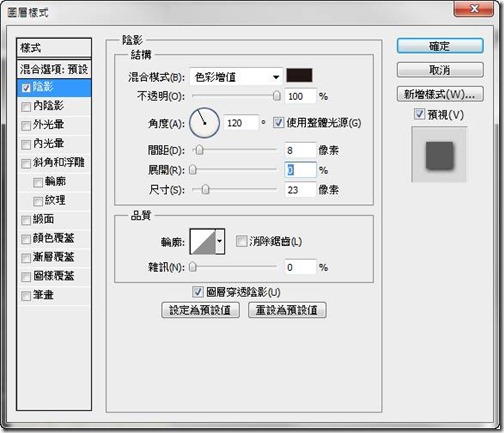The image size is (504, 433).
Task: Enable the 緞面 satin checkbox
Action: coord(26,220)
